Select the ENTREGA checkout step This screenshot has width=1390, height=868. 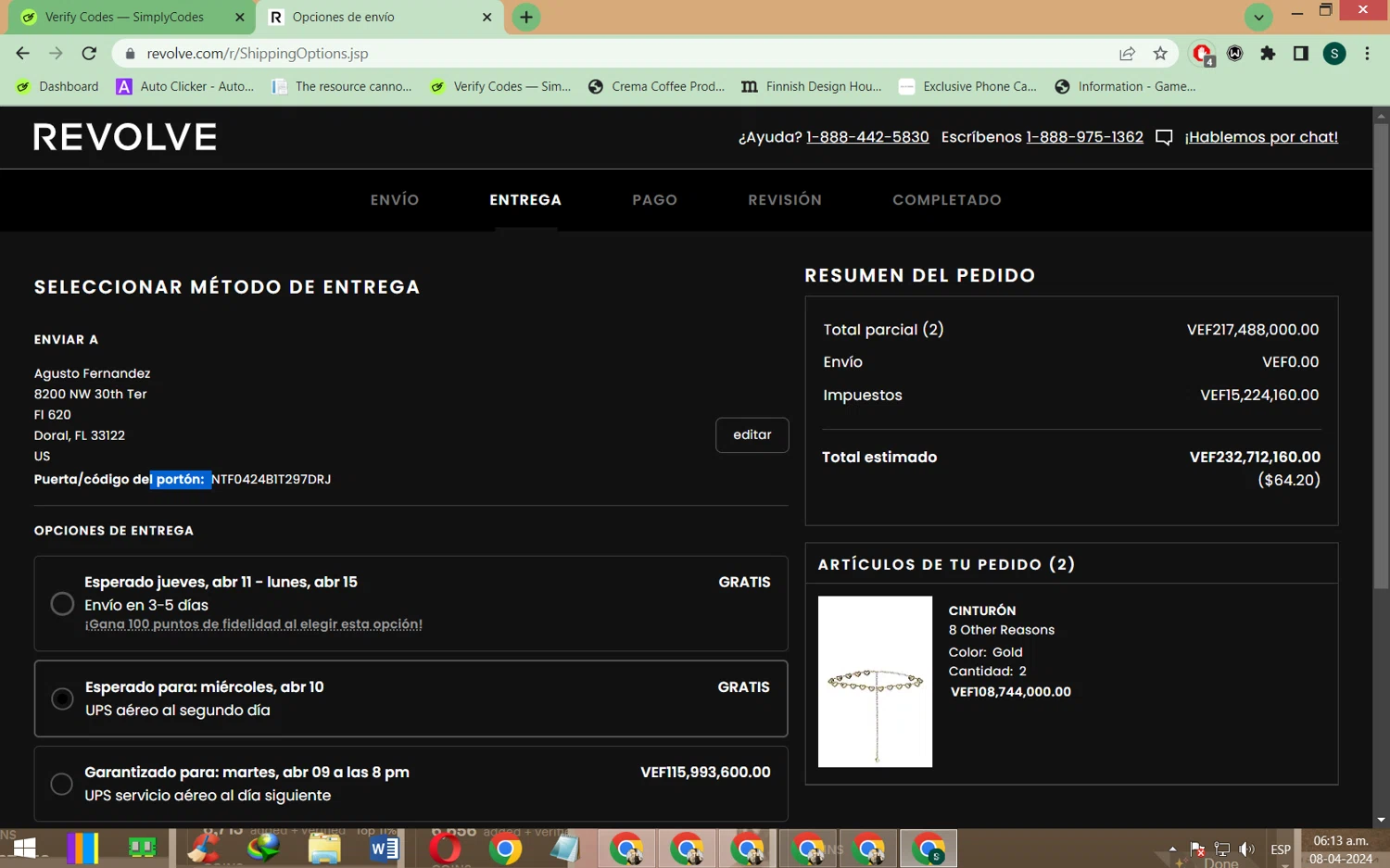pyautogui.click(x=525, y=200)
